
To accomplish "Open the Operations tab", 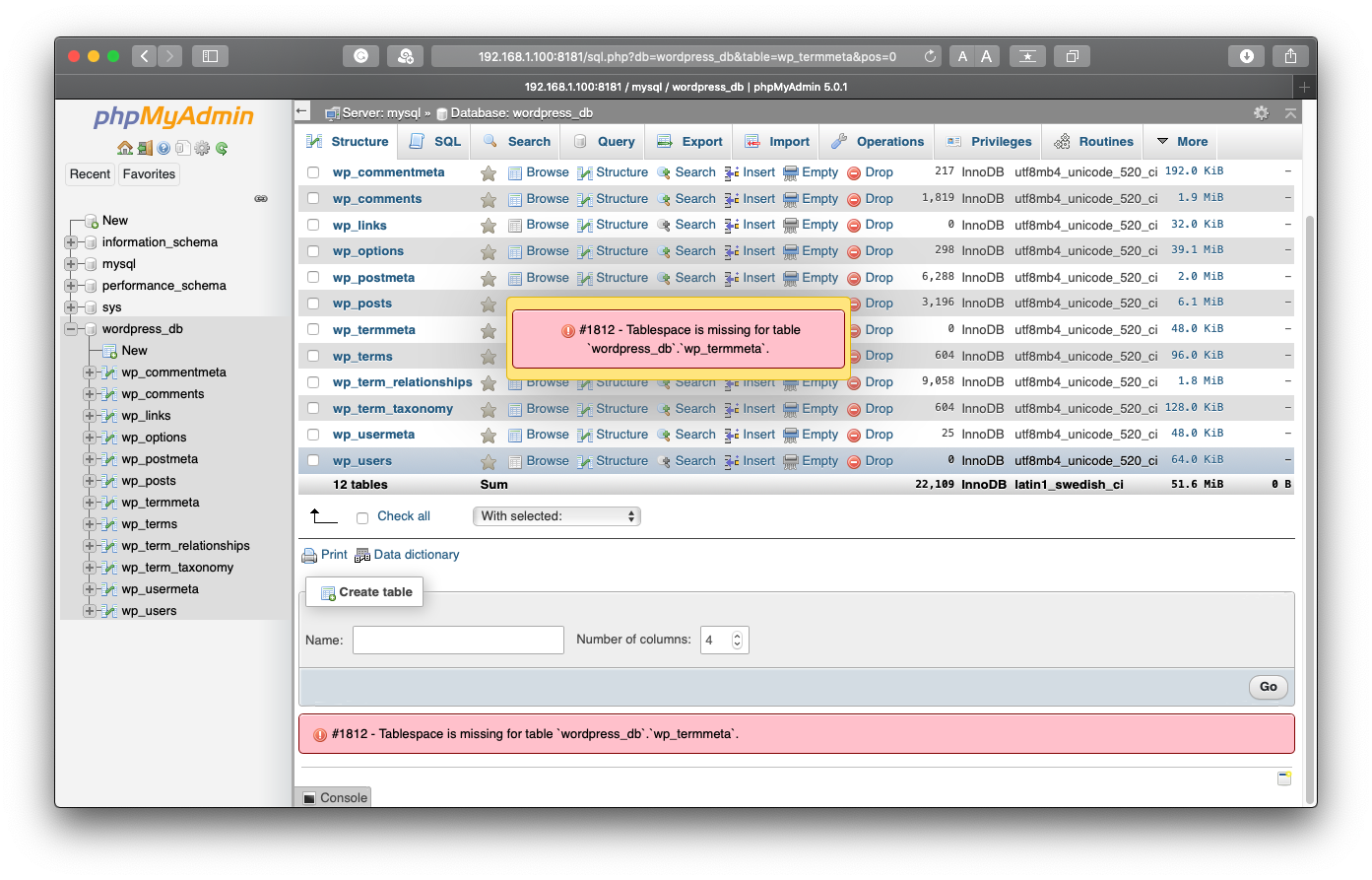I will click(x=878, y=142).
